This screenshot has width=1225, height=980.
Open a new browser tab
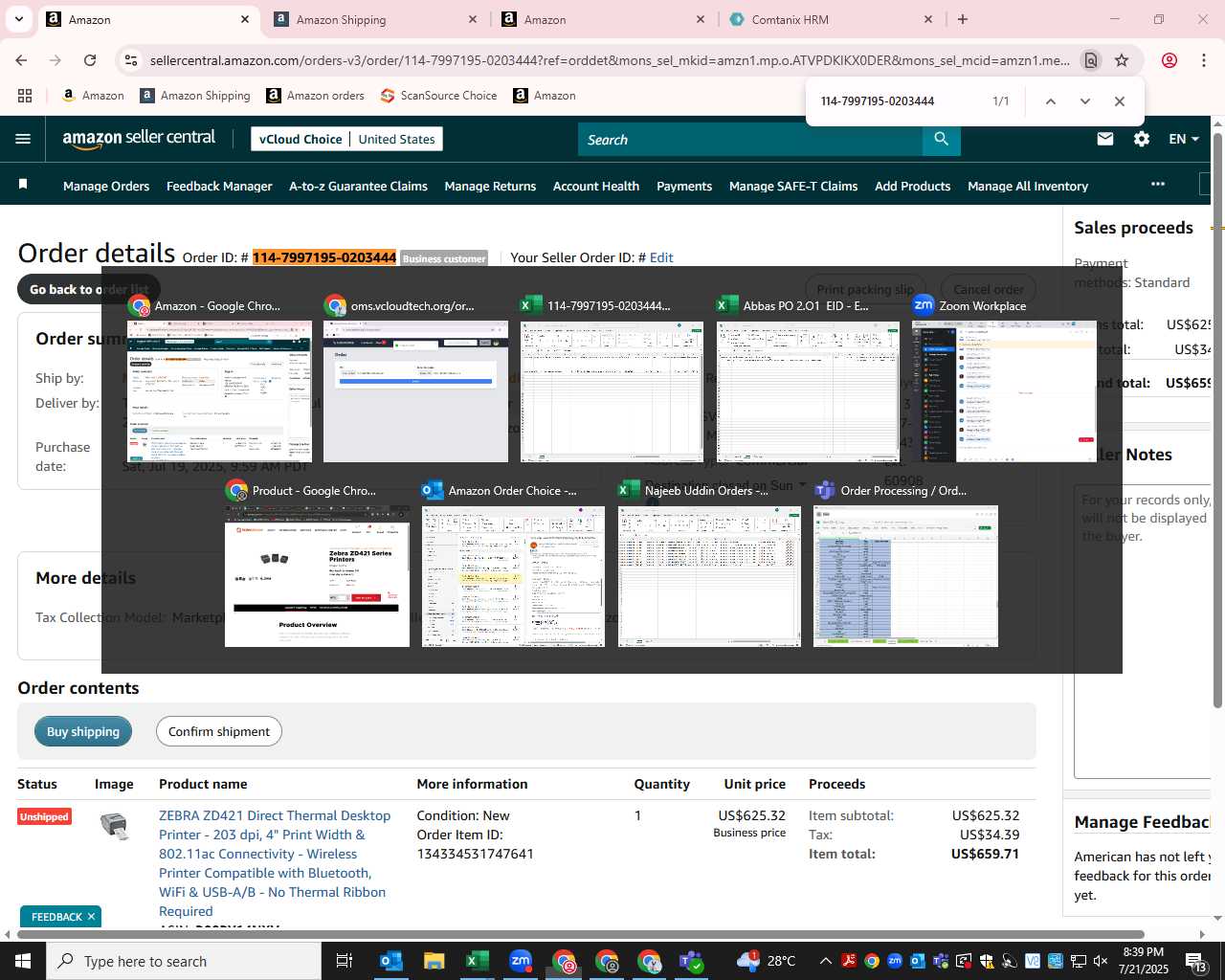click(x=963, y=19)
